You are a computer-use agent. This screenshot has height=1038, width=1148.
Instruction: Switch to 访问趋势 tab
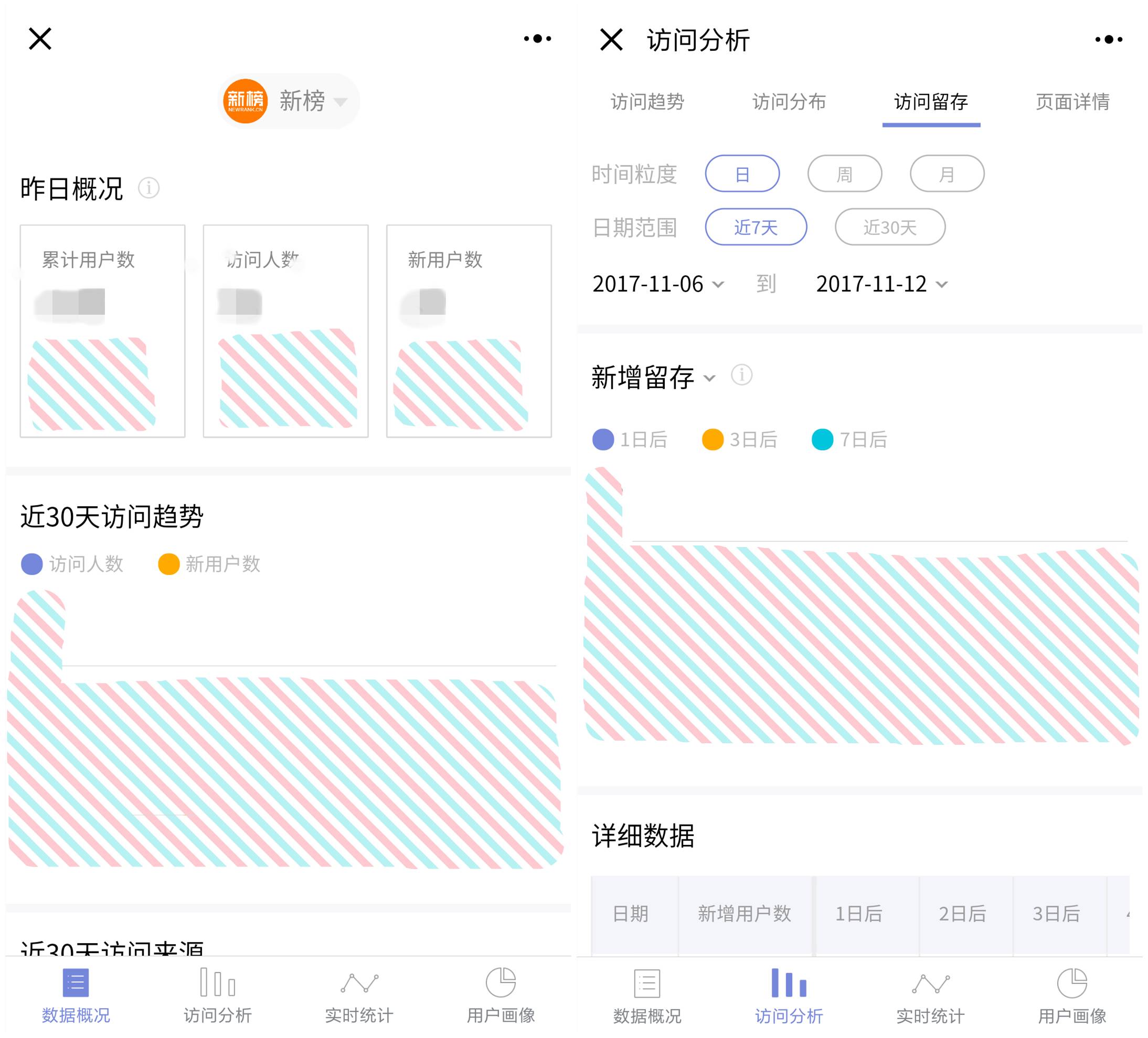click(647, 102)
